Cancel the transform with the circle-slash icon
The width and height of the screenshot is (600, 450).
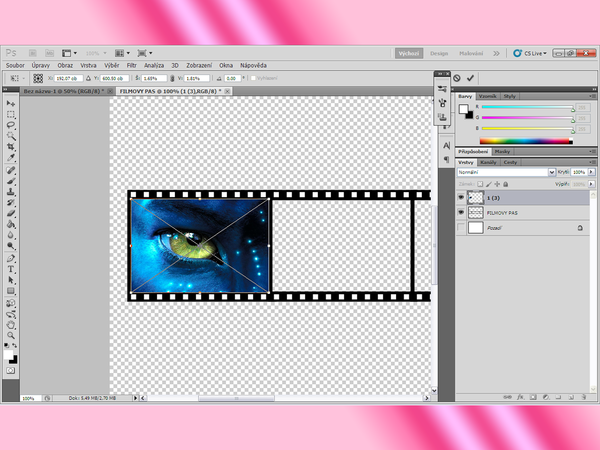pos(457,77)
